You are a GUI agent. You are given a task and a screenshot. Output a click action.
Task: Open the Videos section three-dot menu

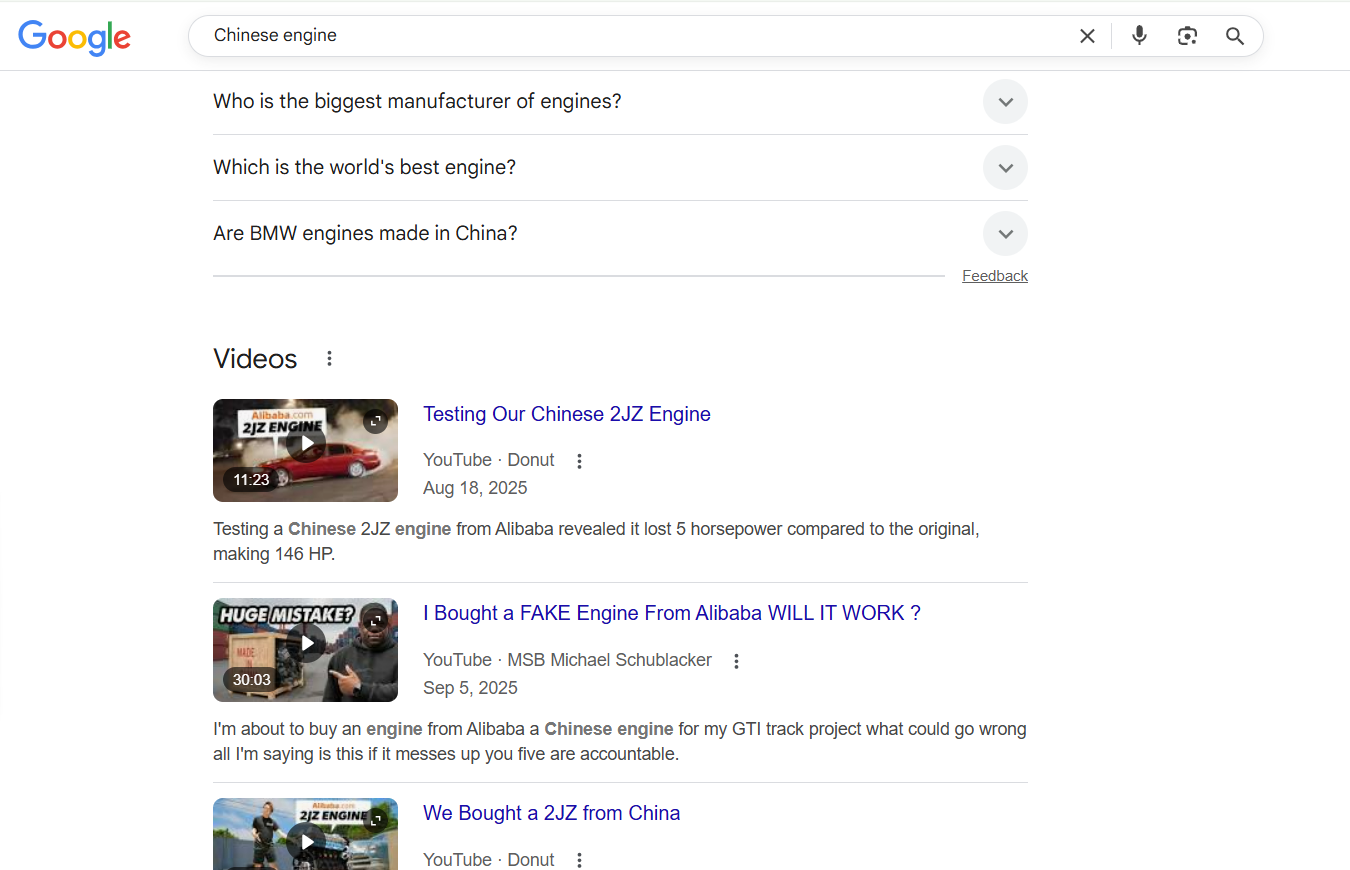329,358
